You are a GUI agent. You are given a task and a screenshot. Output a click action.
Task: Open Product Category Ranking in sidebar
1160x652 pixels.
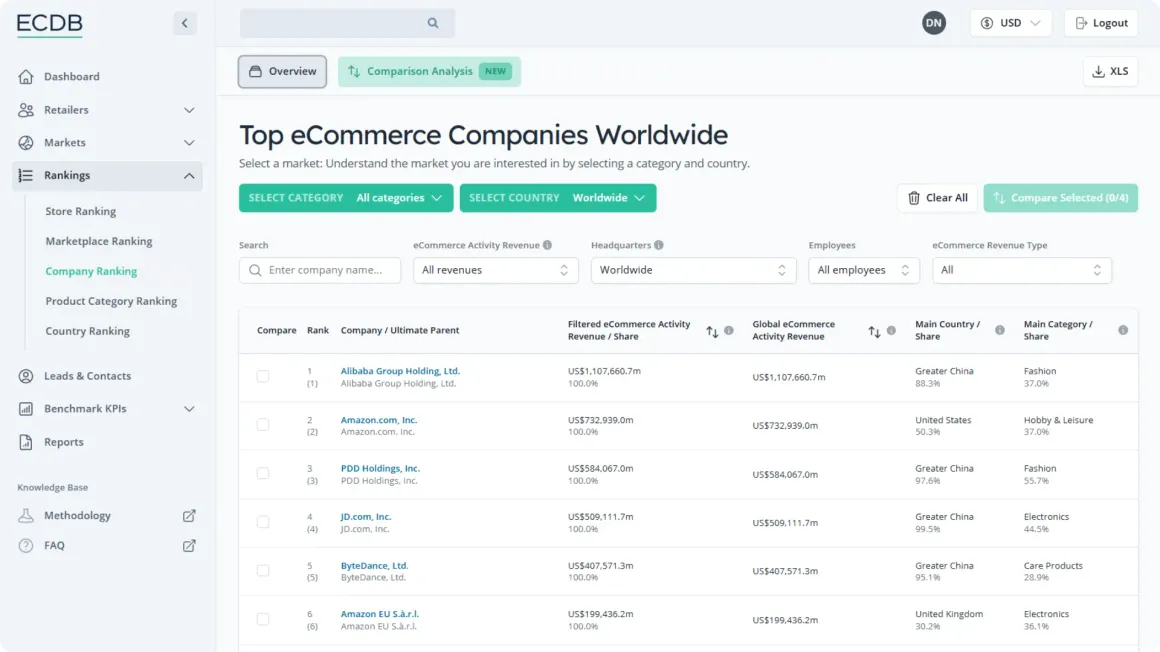[x=111, y=301]
